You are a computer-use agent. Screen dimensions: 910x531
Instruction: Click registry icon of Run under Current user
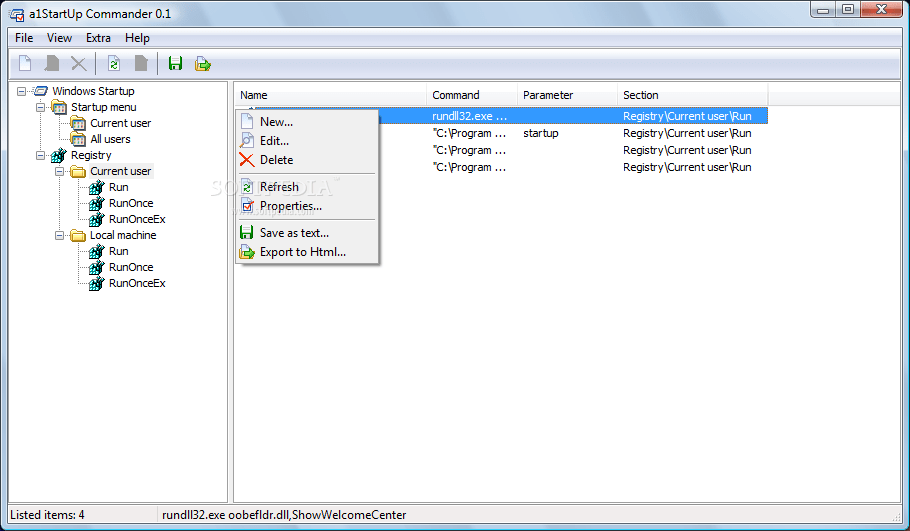(96, 187)
